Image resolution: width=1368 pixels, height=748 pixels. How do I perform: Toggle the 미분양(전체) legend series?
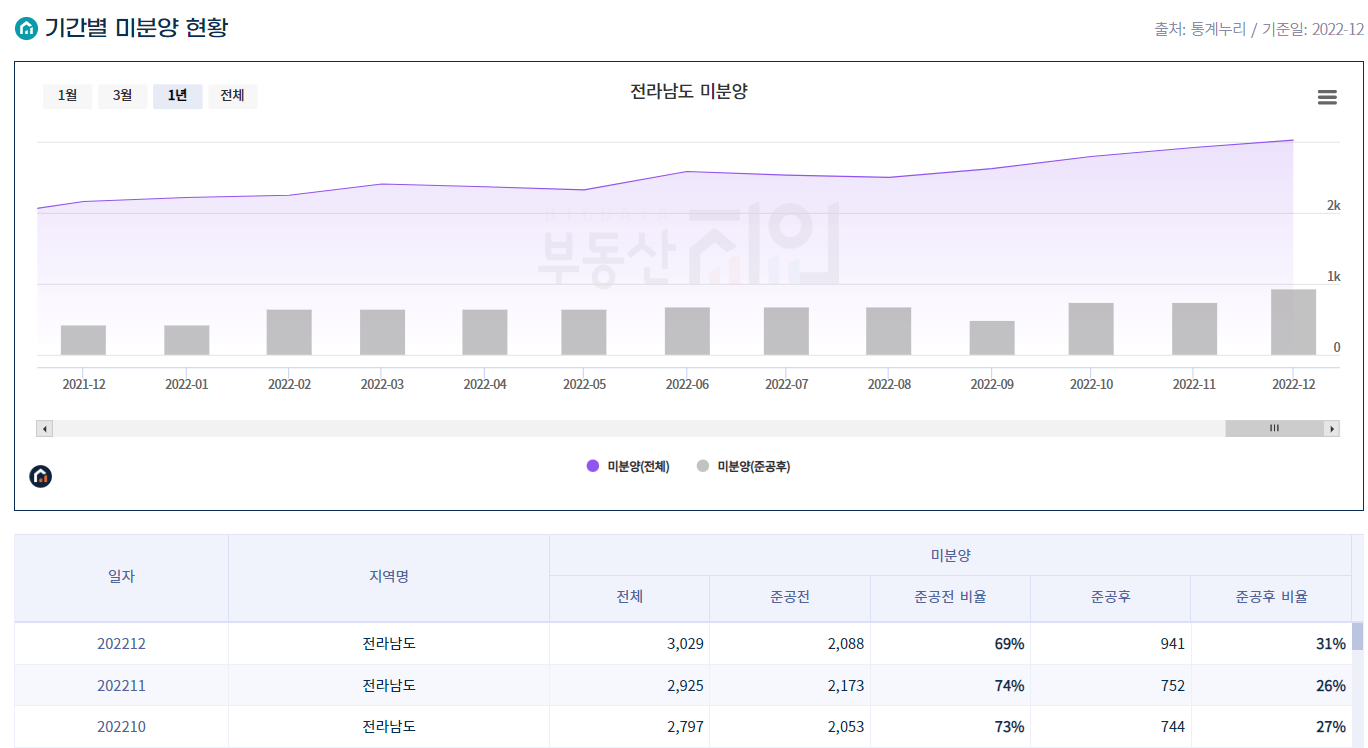[628, 466]
